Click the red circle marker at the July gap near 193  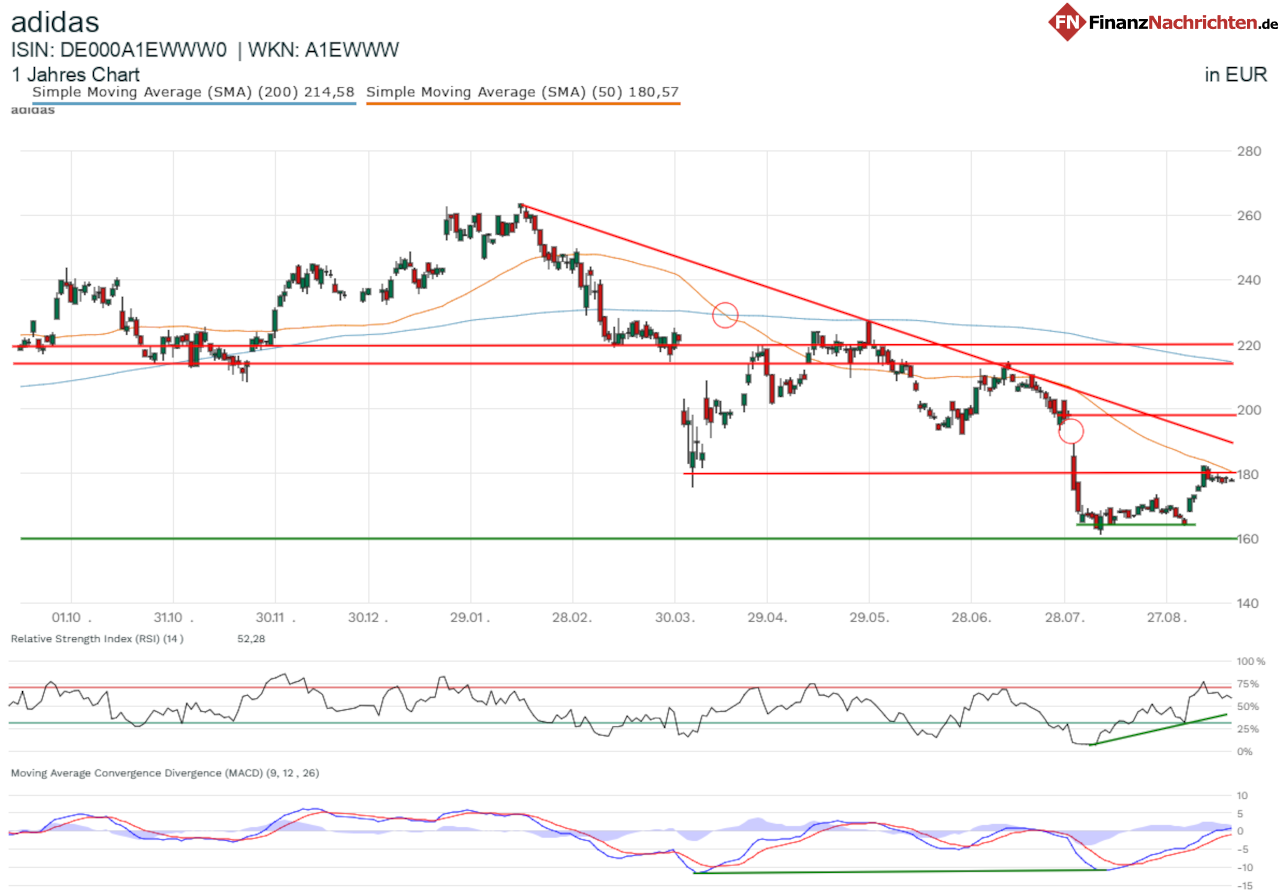pos(1071,431)
